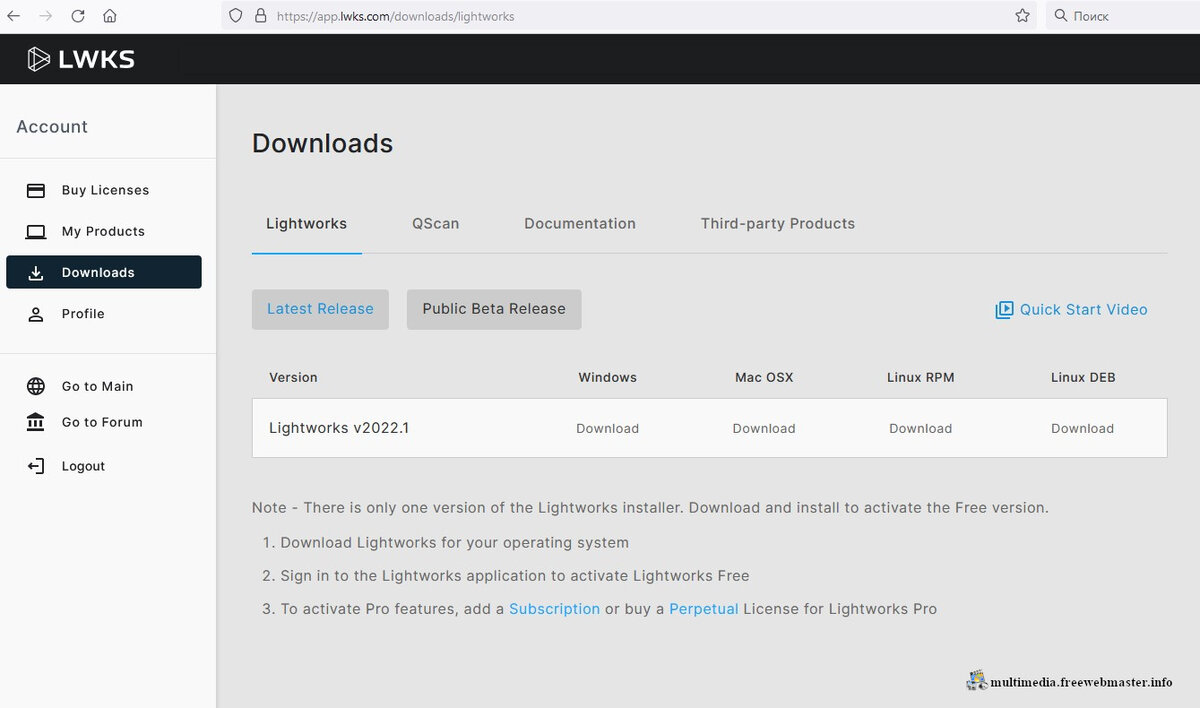Download Lightworks for Mac OSX

point(764,428)
